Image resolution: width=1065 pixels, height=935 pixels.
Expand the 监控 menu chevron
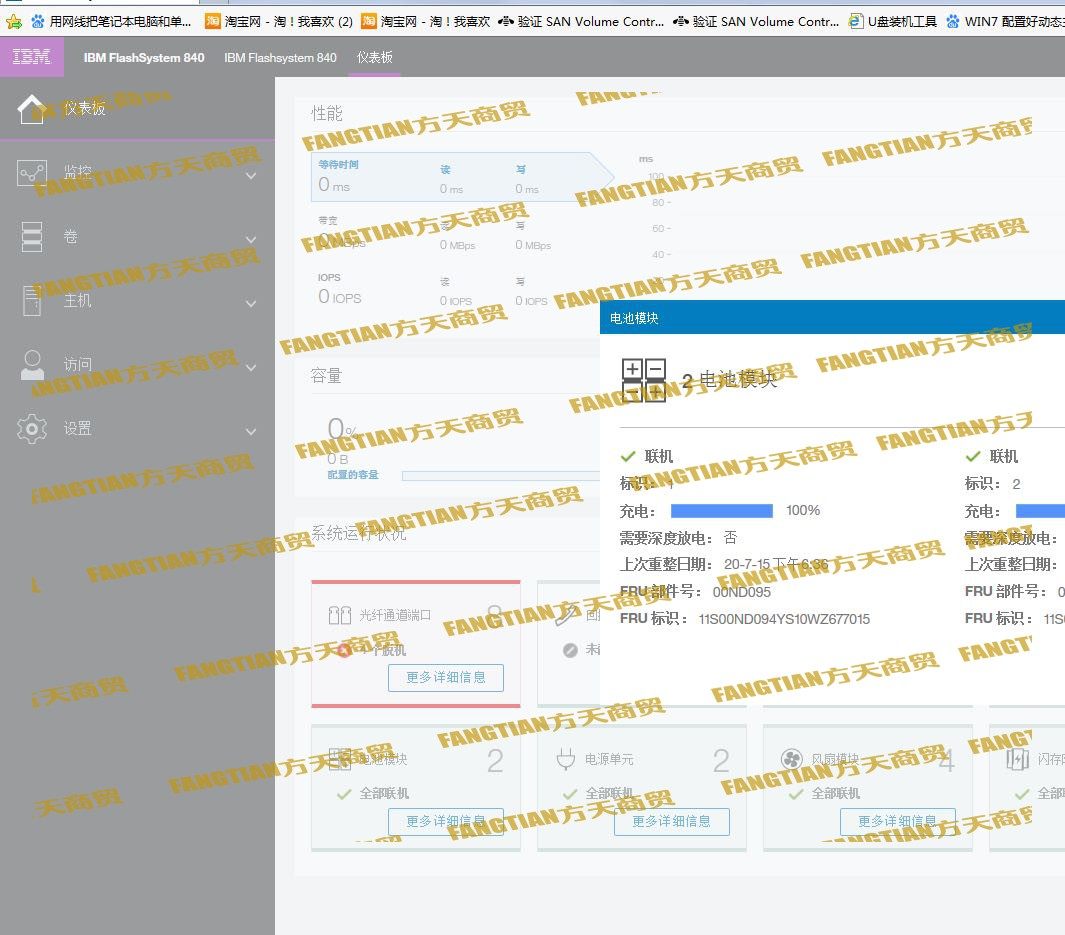click(251, 176)
